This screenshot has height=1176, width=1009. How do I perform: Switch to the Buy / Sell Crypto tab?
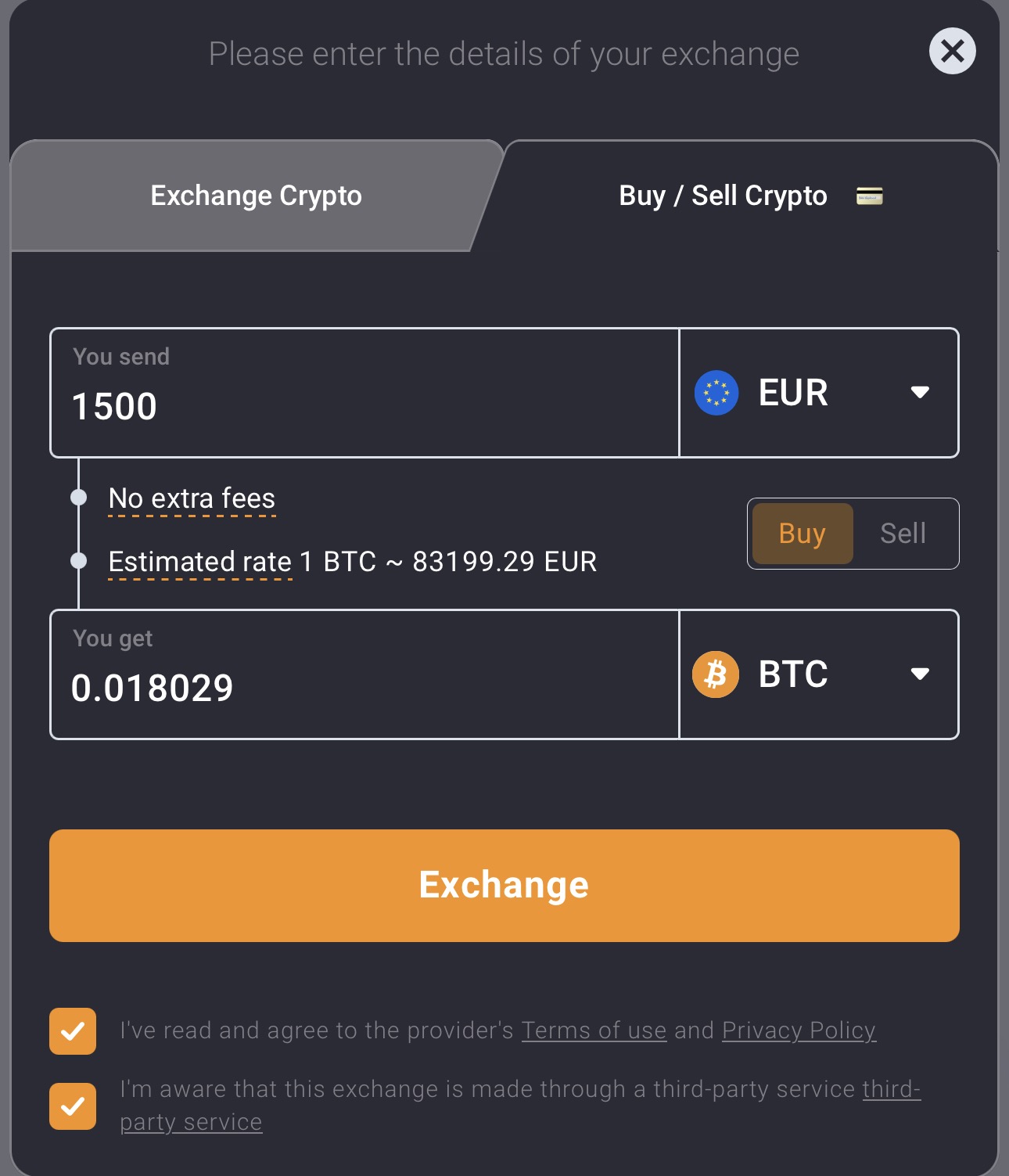click(722, 196)
